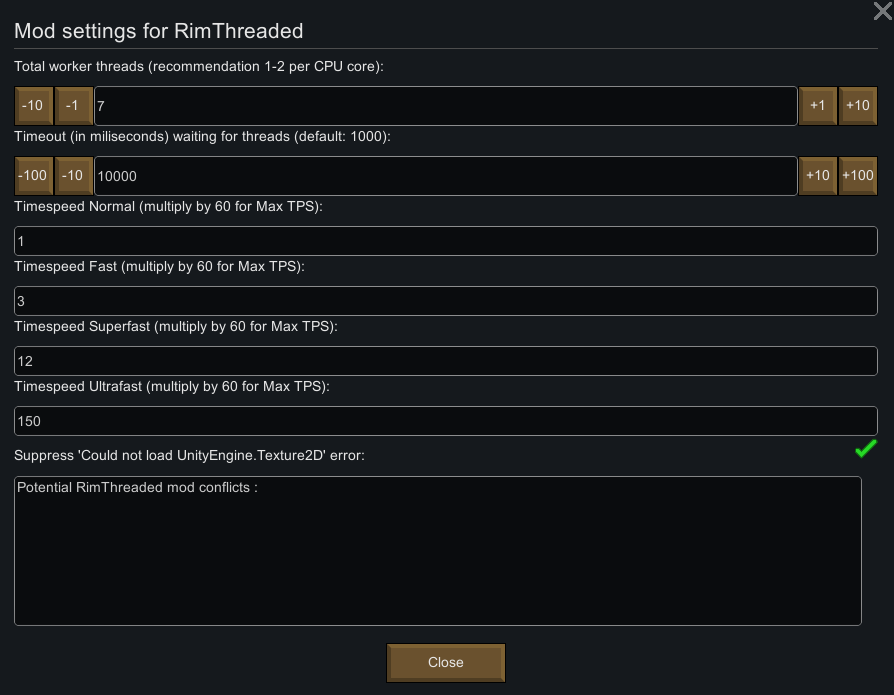Screen dimensions: 894x695
Task: Reduce thread timeout by 10 milliseconds
Action: pyautogui.click(x=73, y=176)
